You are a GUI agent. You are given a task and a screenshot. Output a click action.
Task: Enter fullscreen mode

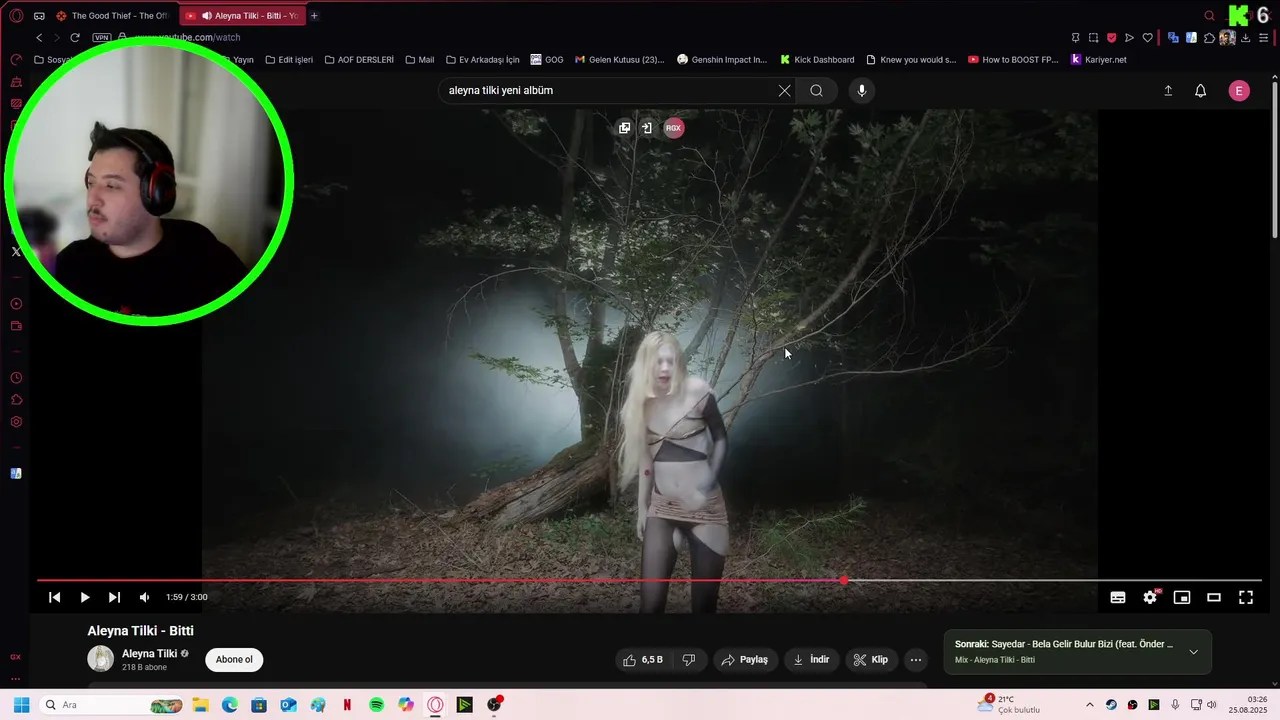[x=1246, y=597]
